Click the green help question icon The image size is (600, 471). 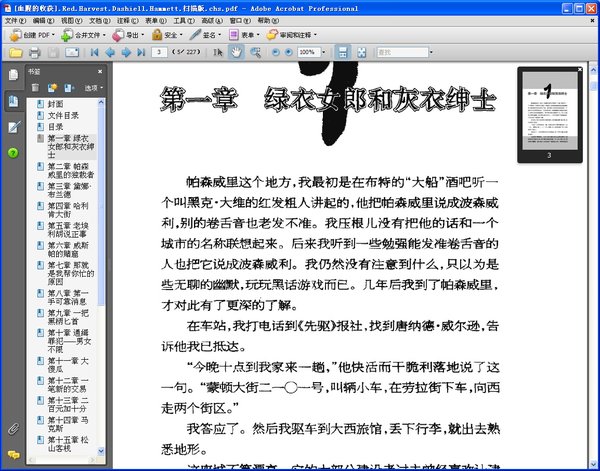(13, 153)
